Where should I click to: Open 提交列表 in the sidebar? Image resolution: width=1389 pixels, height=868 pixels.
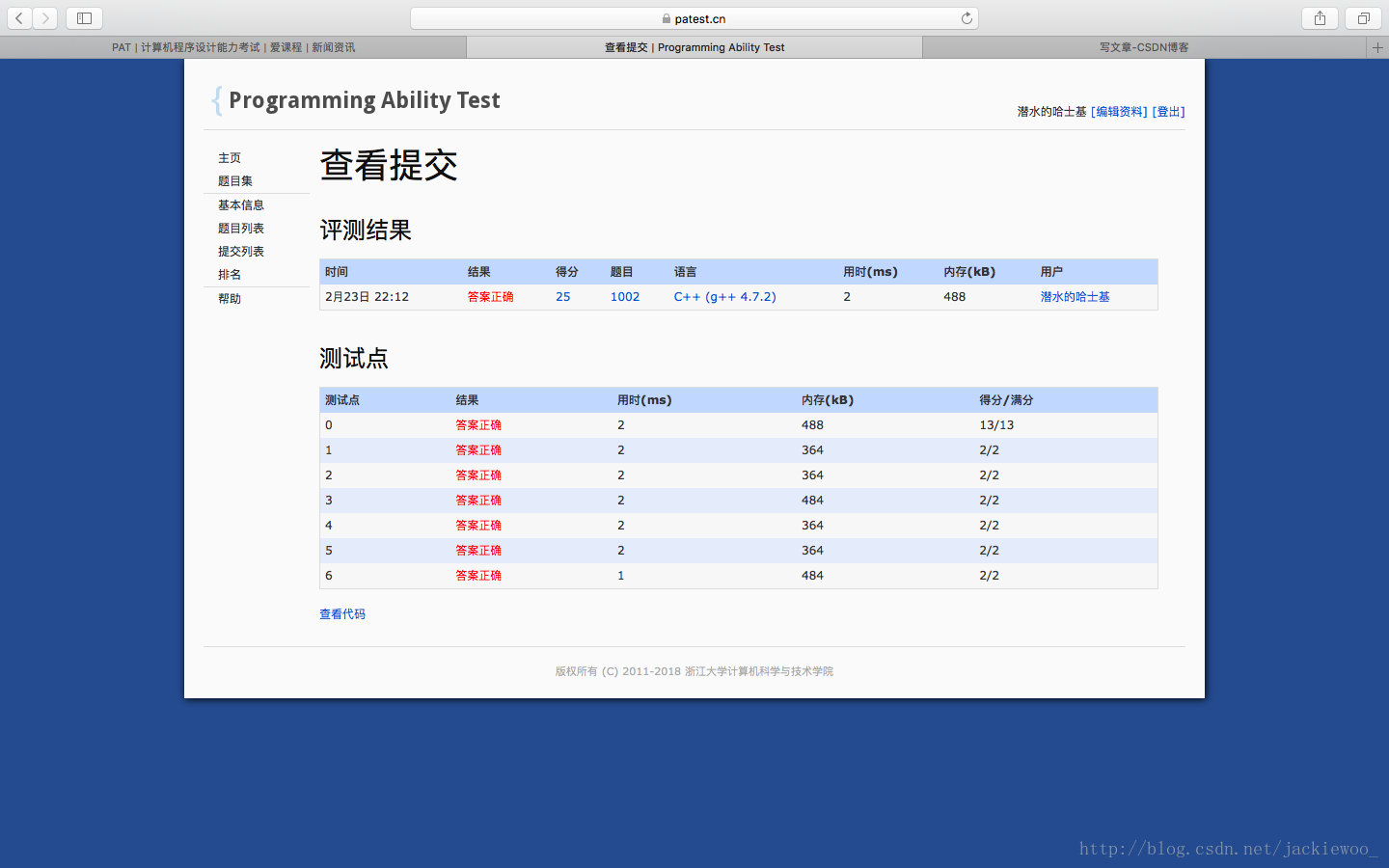pos(241,252)
